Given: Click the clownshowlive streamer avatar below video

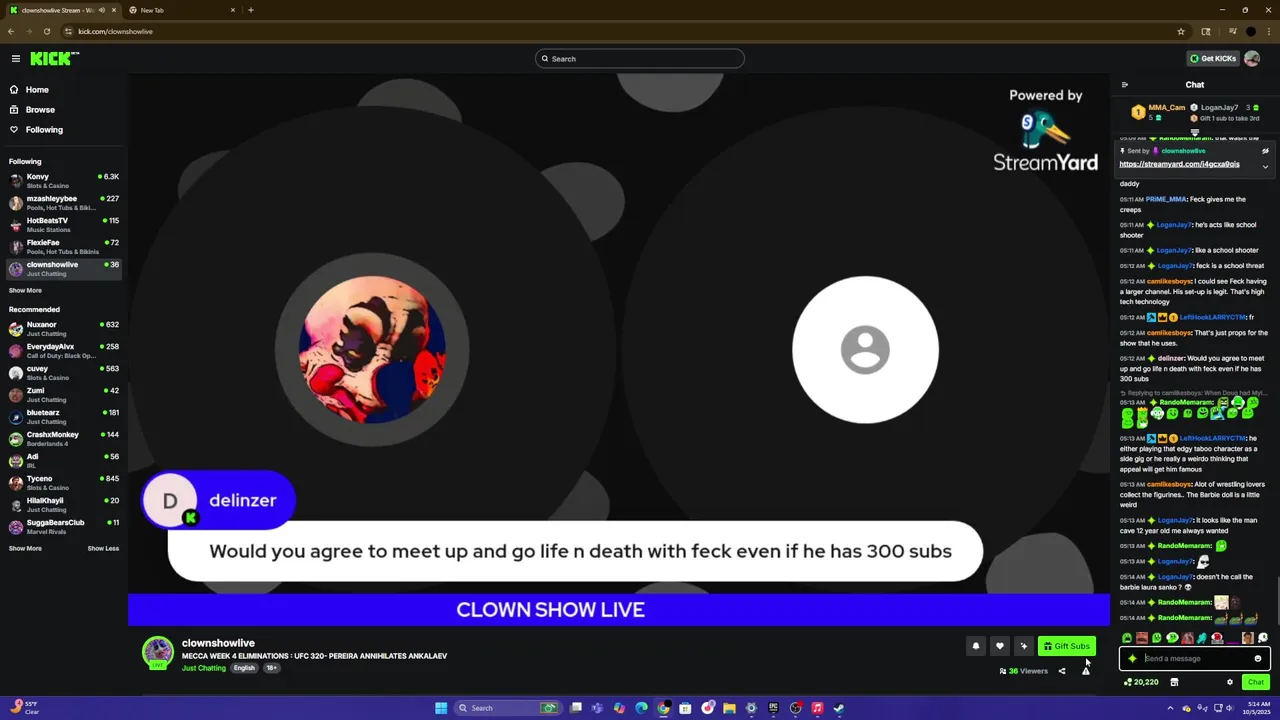Looking at the screenshot, I should click(157, 652).
